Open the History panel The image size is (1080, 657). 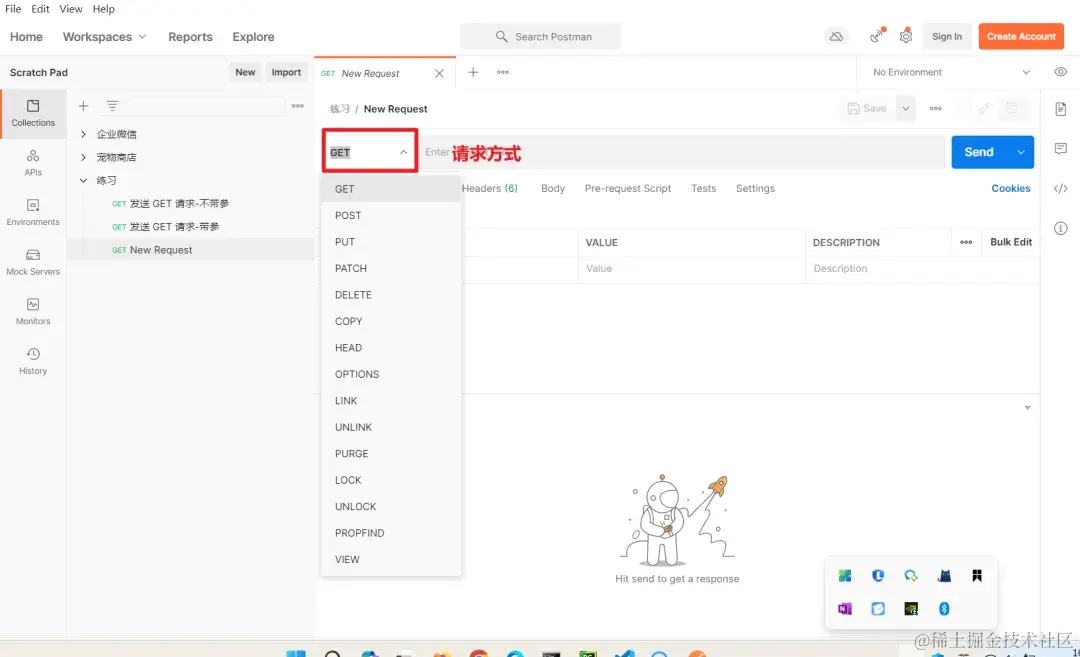point(33,361)
